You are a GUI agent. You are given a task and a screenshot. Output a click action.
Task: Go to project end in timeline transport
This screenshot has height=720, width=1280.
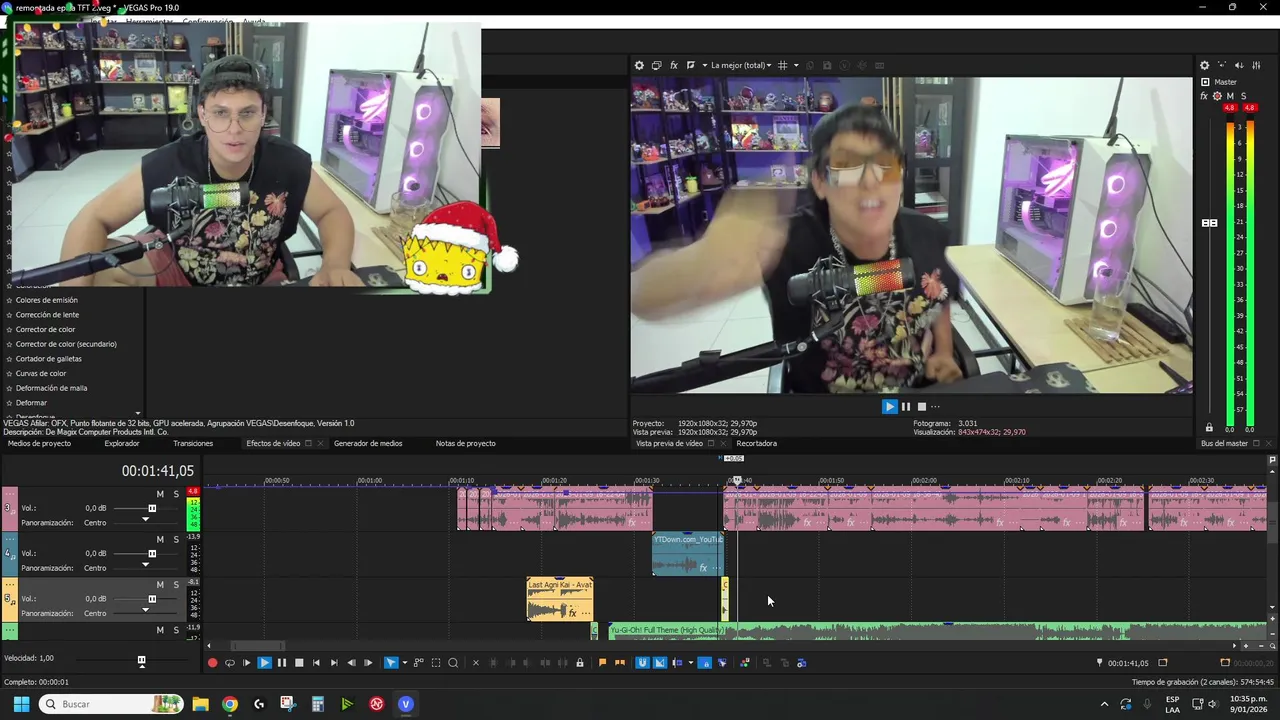coord(334,662)
